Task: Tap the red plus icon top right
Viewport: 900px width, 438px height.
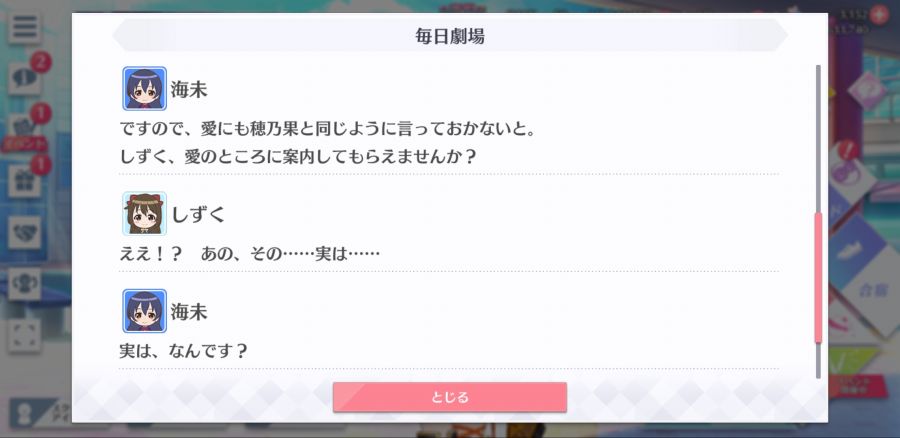Action: click(x=878, y=15)
